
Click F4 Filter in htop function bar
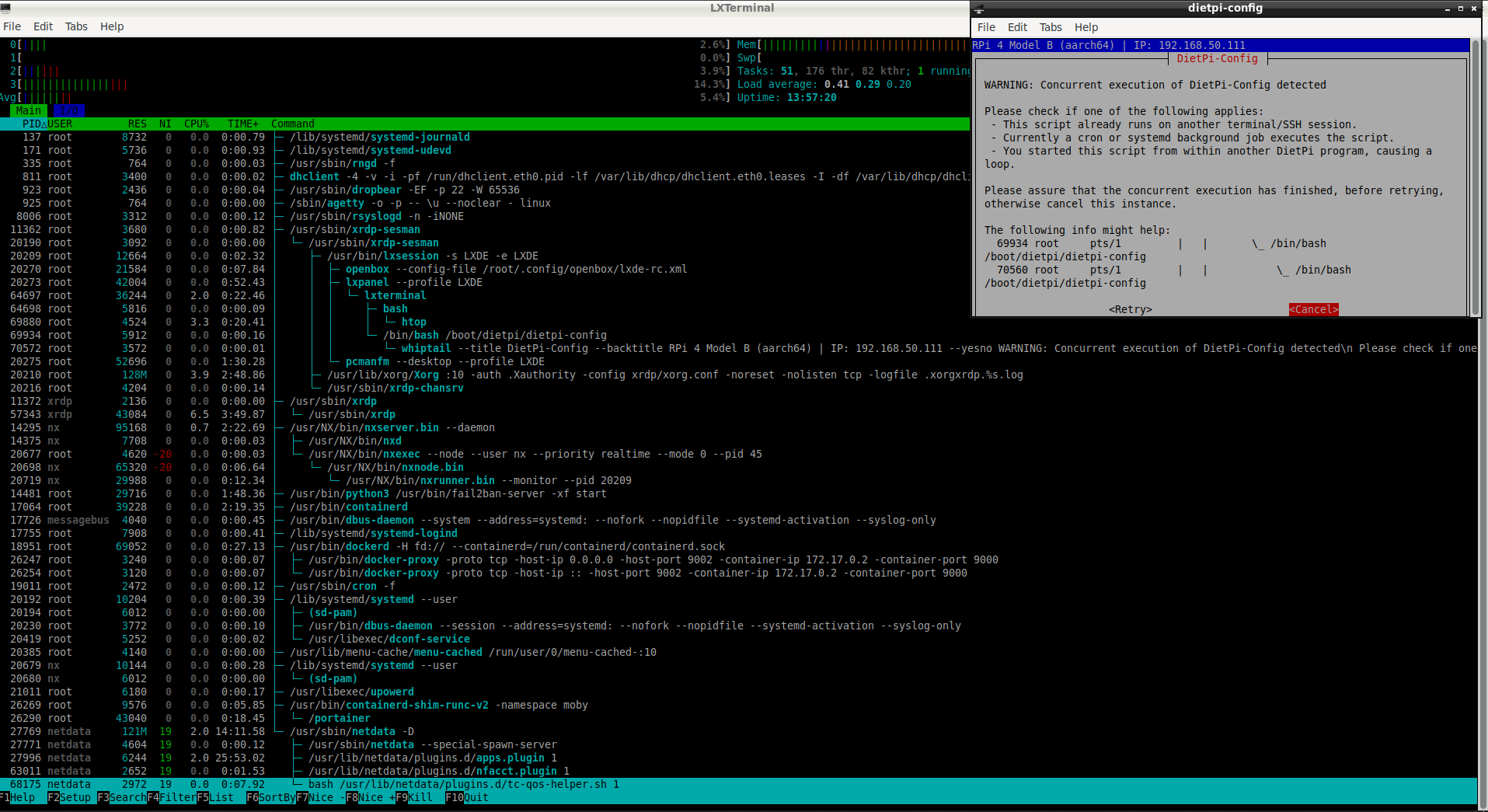pos(172,797)
